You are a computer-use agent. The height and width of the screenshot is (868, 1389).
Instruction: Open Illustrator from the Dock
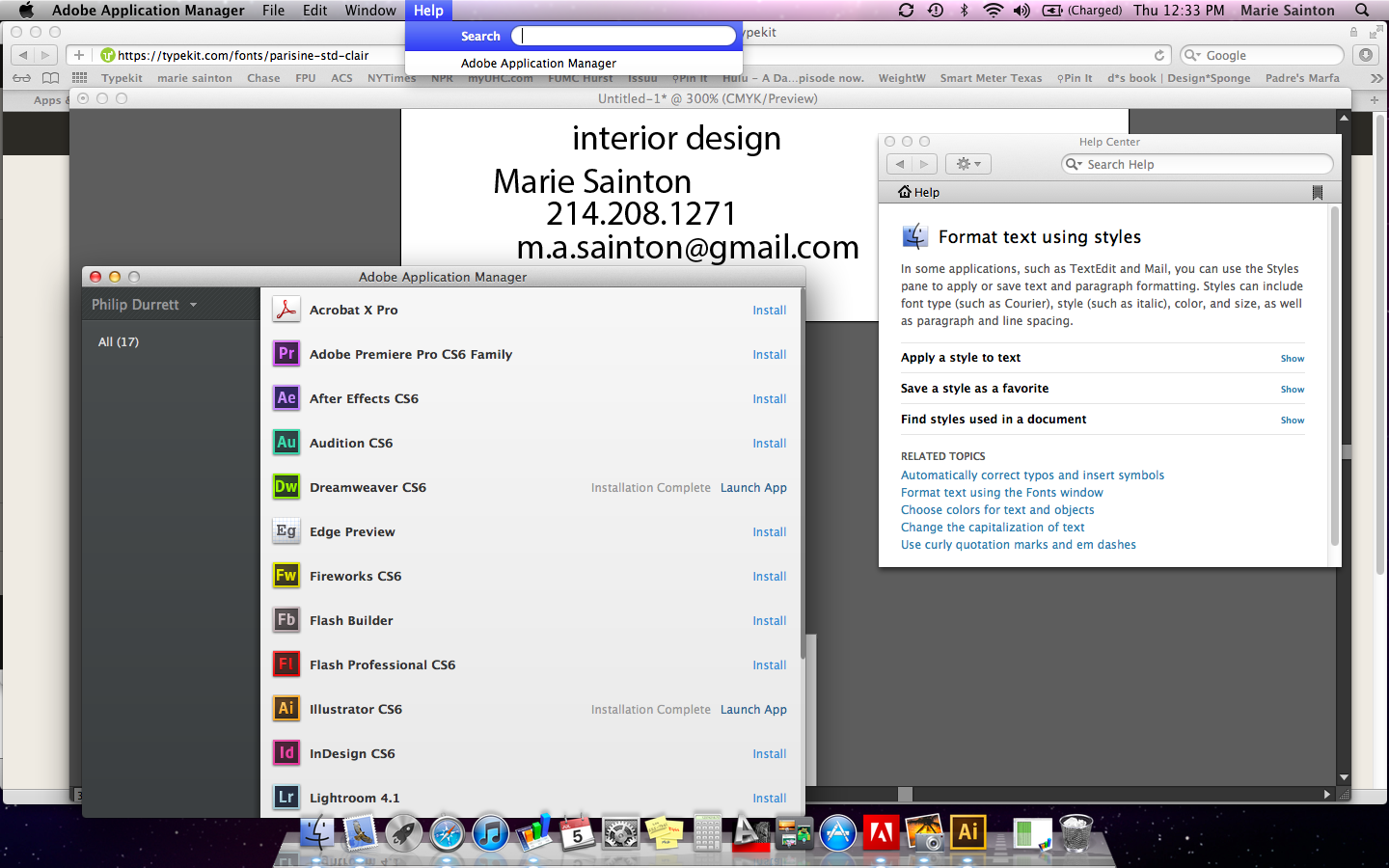pyautogui.click(x=967, y=832)
